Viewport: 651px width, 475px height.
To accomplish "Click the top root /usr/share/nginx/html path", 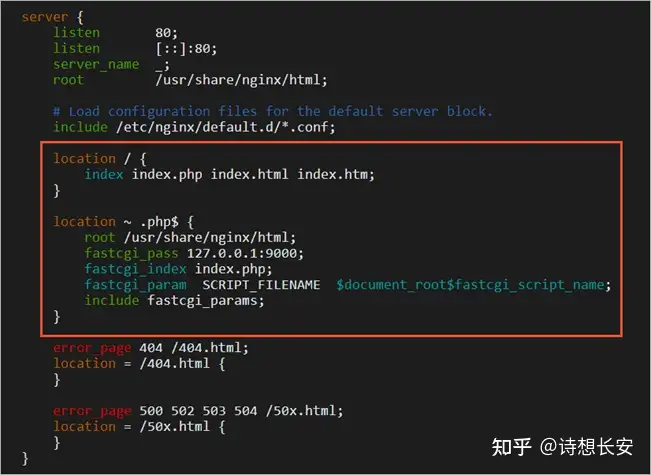I will [240, 80].
